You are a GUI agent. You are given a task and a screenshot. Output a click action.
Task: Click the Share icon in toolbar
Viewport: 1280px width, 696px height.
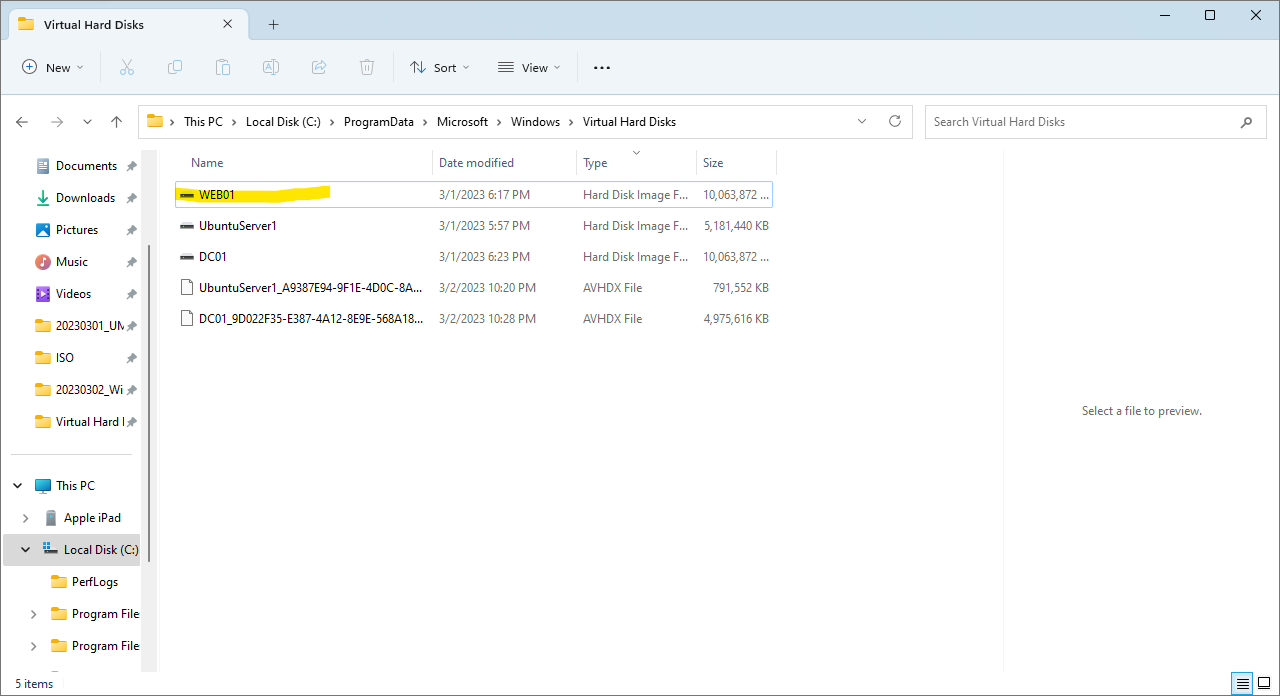point(319,67)
